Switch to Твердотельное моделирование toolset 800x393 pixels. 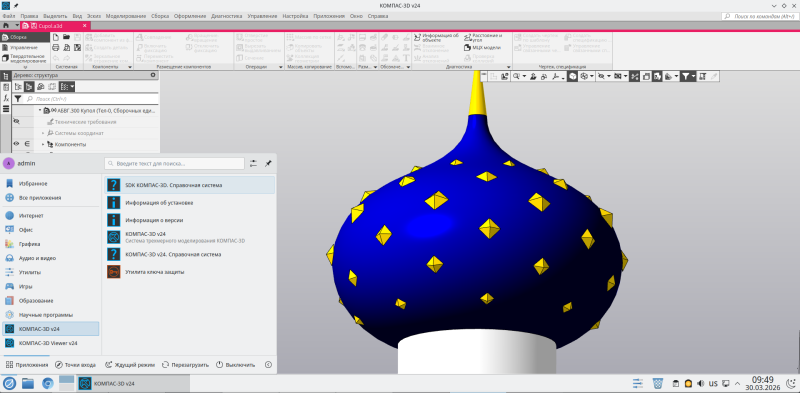[x=24, y=58]
